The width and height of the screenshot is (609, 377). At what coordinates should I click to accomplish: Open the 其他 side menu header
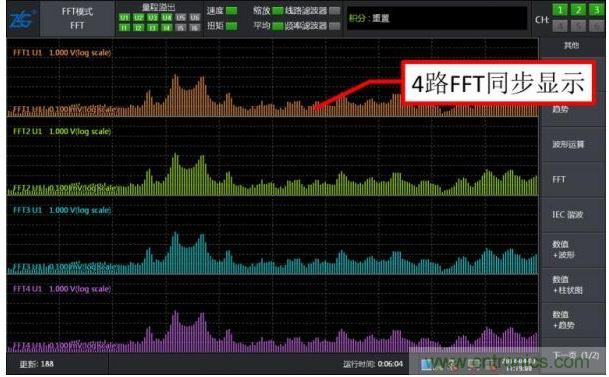[x=572, y=45]
